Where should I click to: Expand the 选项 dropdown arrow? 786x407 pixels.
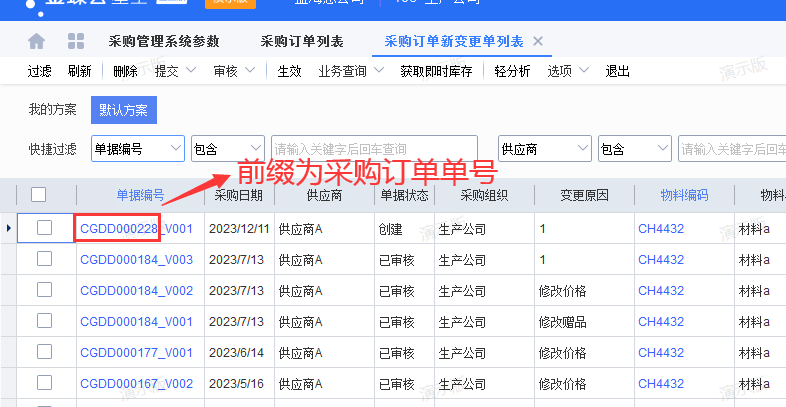point(583,71)
